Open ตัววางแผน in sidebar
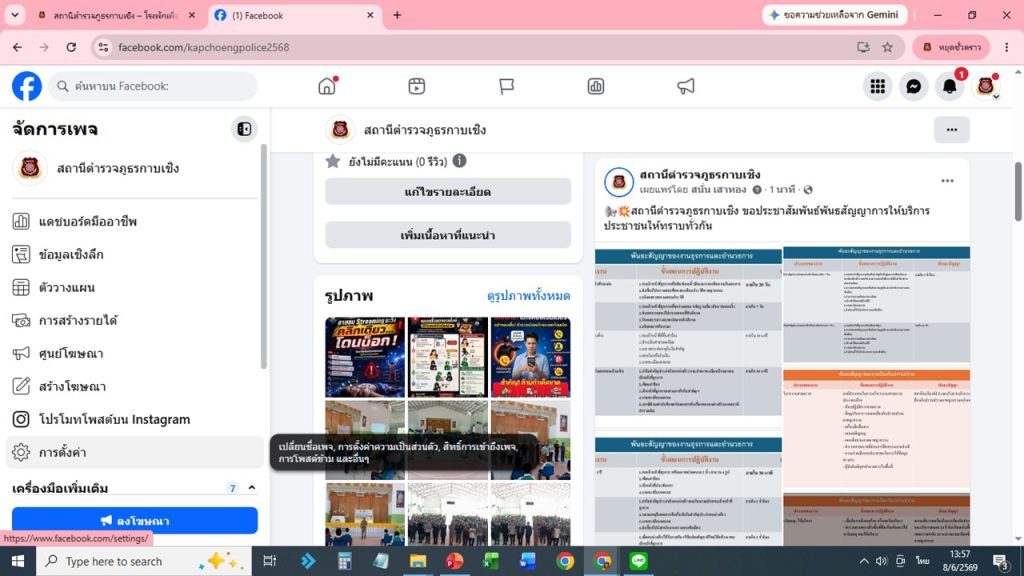Screen dimensions: 1024x576 [x=135, y=287]
